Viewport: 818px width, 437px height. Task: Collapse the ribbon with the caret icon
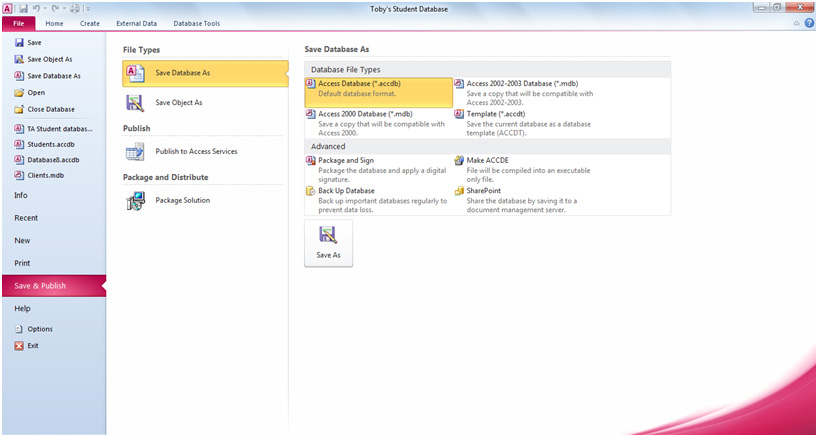[x=797, y=23]
